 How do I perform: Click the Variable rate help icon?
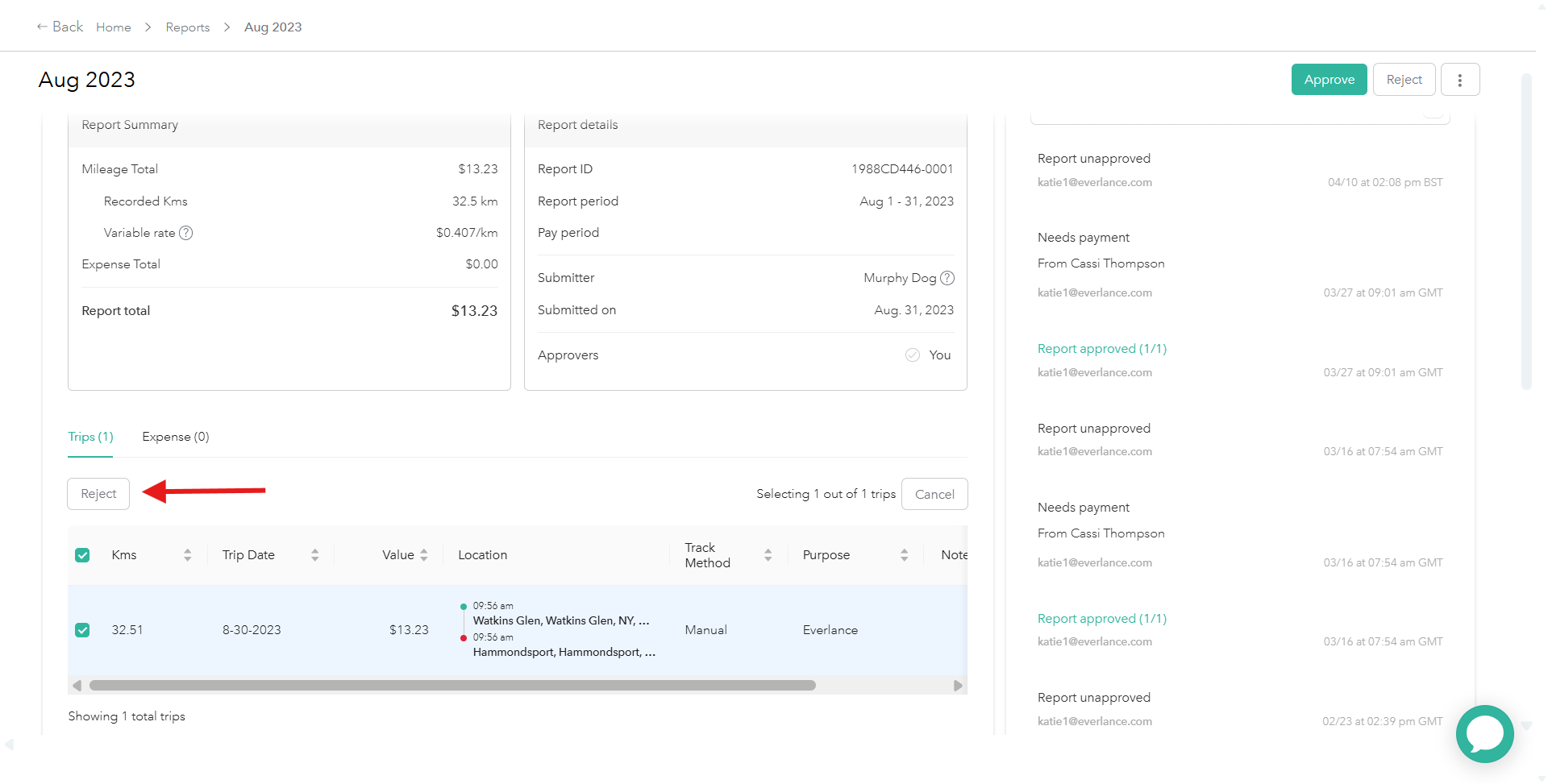186,233
